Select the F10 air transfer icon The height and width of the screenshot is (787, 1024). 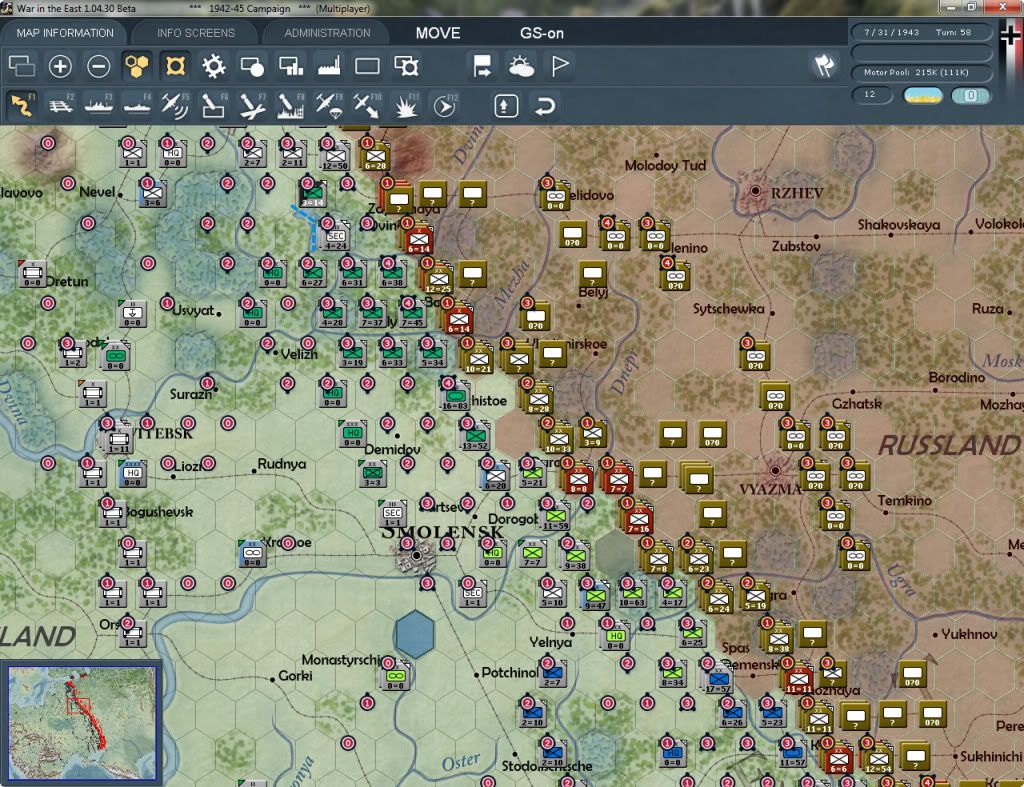tap(367, 105)
